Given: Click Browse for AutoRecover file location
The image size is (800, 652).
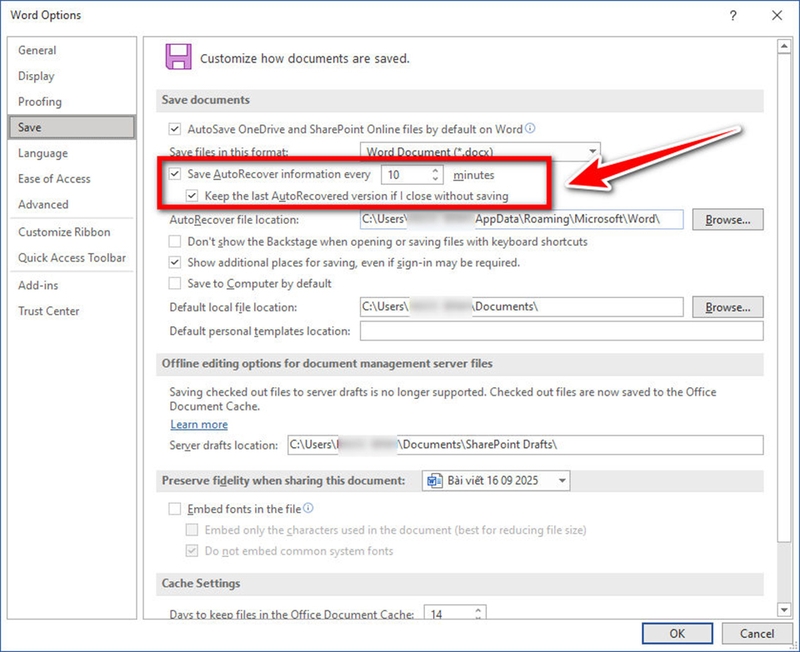Looking at the screenshot, I should pyautogui.click(x=728, y=219).
